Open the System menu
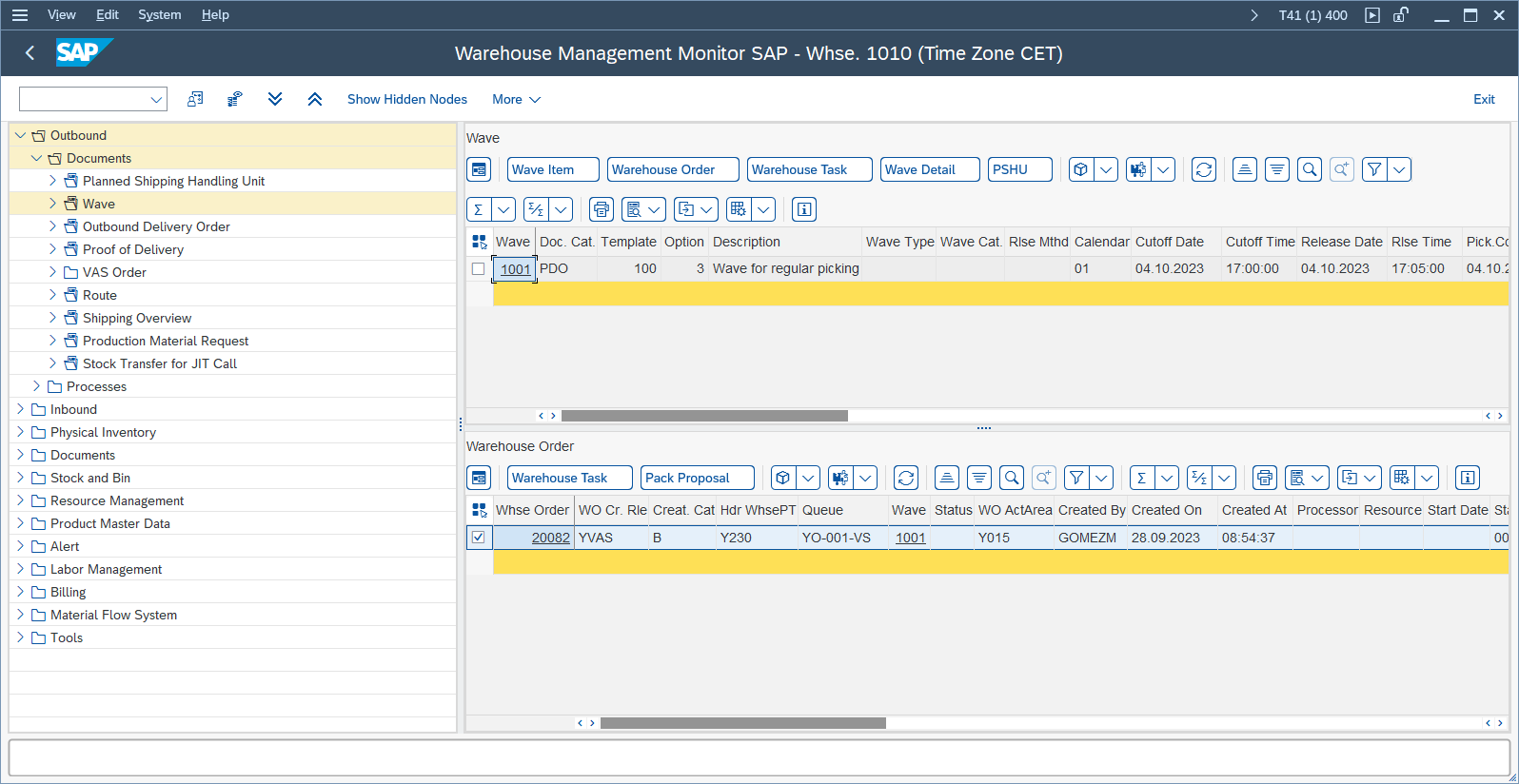This screenshot has height=784, width=1519. [159, 14]
